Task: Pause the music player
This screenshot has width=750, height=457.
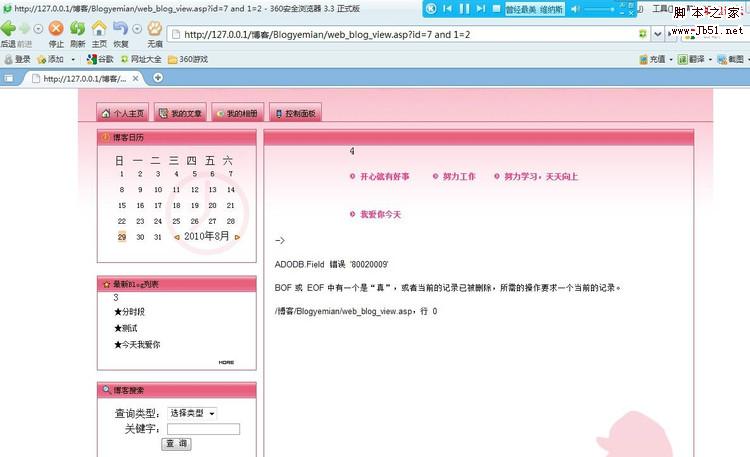Action: click(x=464, y=9)
